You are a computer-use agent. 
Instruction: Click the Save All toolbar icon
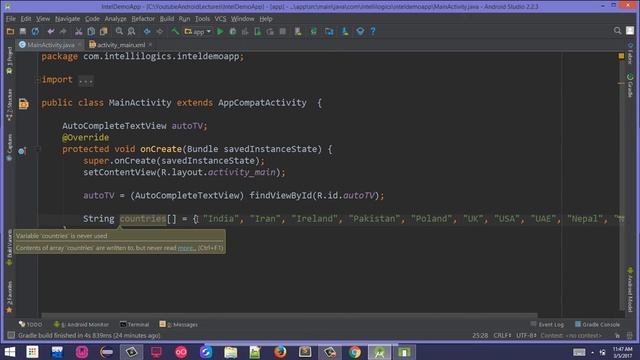23,31
